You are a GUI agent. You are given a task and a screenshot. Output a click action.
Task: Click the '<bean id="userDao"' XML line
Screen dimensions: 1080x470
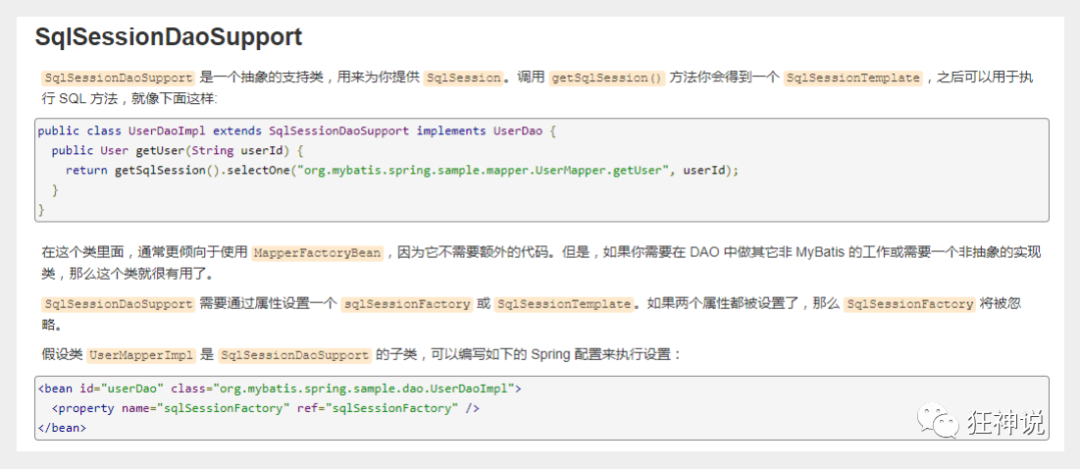280,389
